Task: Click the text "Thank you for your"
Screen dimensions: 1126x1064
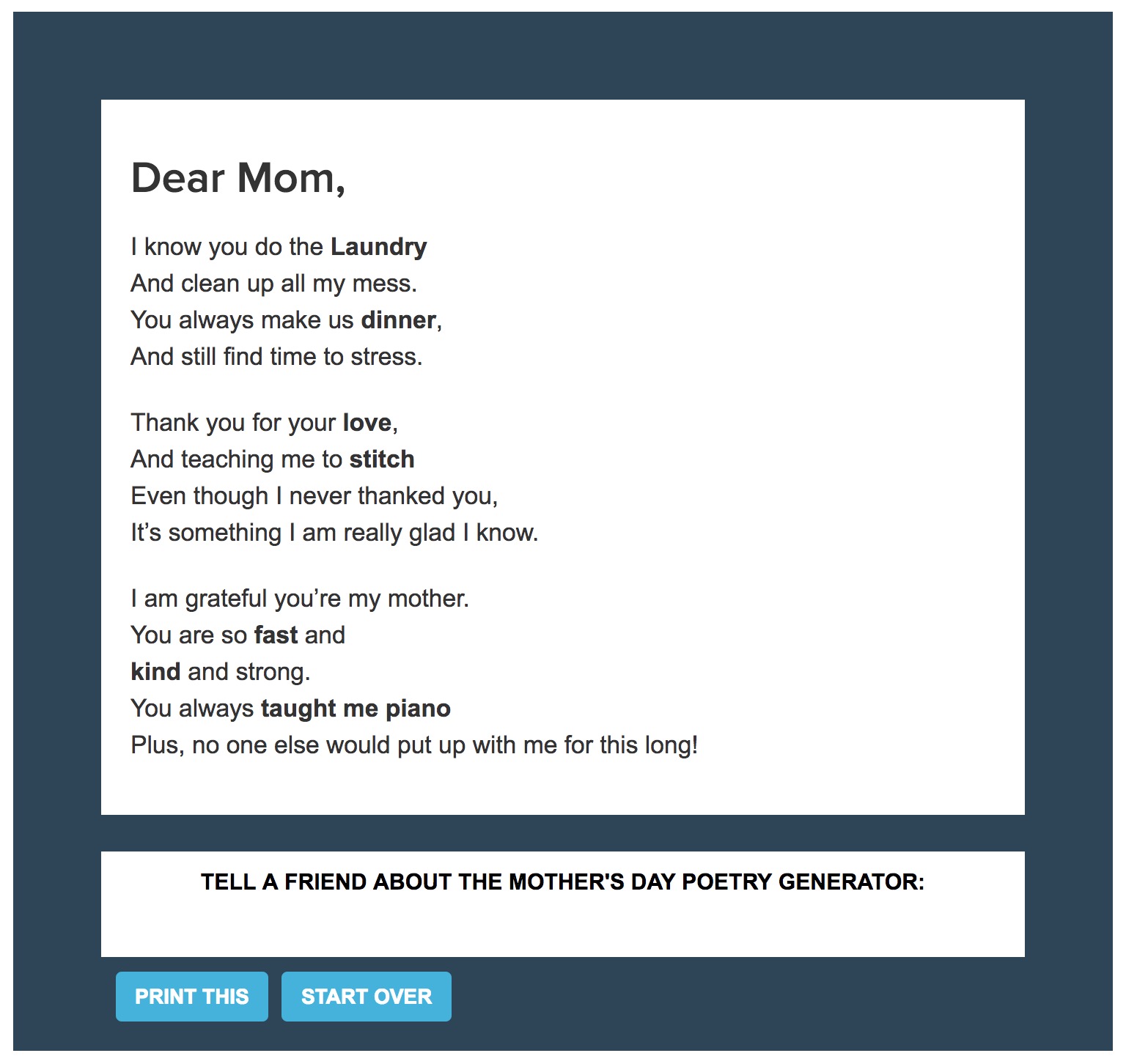Action: pos(233,423)
